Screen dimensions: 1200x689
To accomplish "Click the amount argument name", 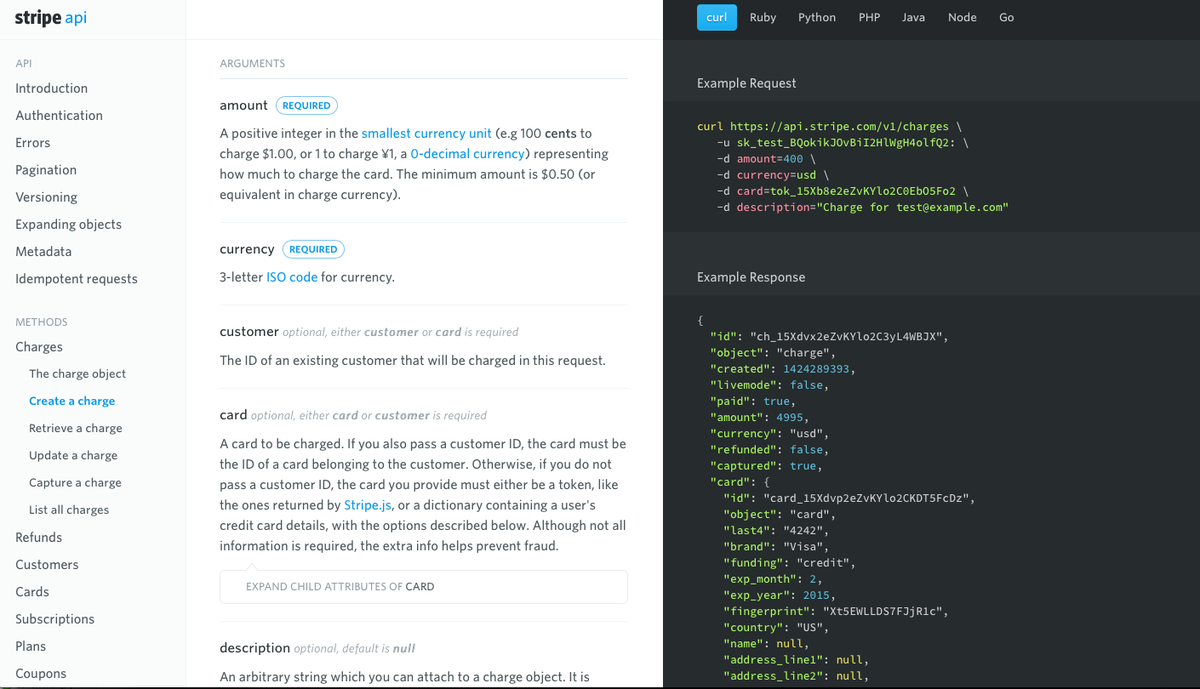I will [x=244, y=105].
